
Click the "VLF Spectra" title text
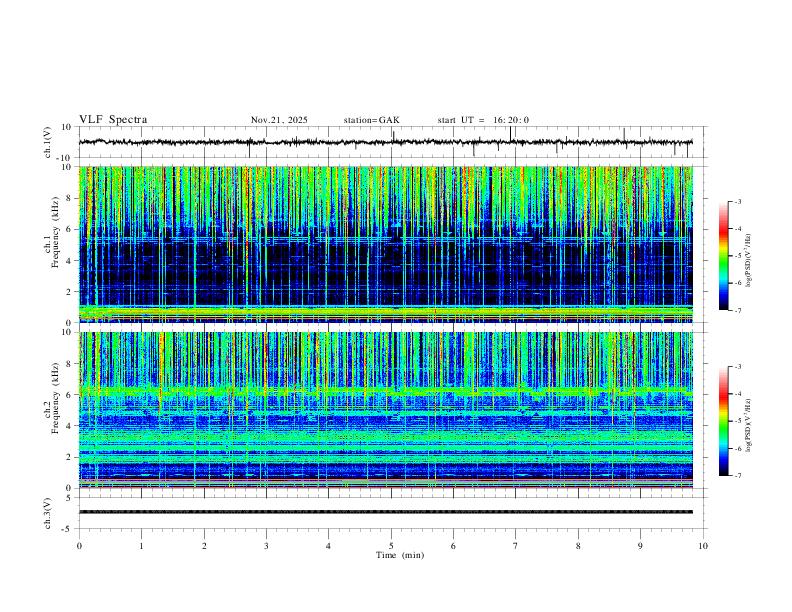[x=113, y=120]
